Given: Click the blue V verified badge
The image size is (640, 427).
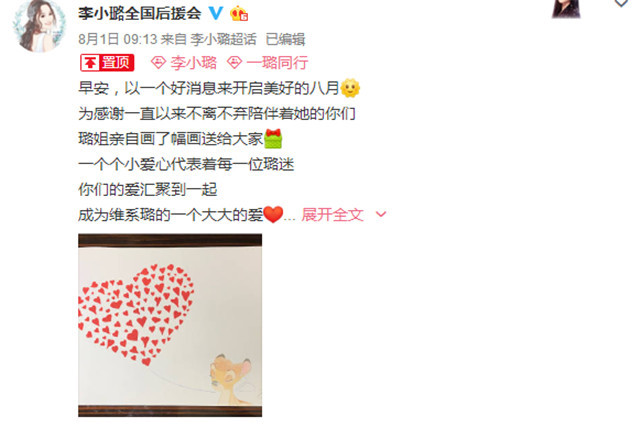Looking at the screenshot, I should click(x=216, y=13).
